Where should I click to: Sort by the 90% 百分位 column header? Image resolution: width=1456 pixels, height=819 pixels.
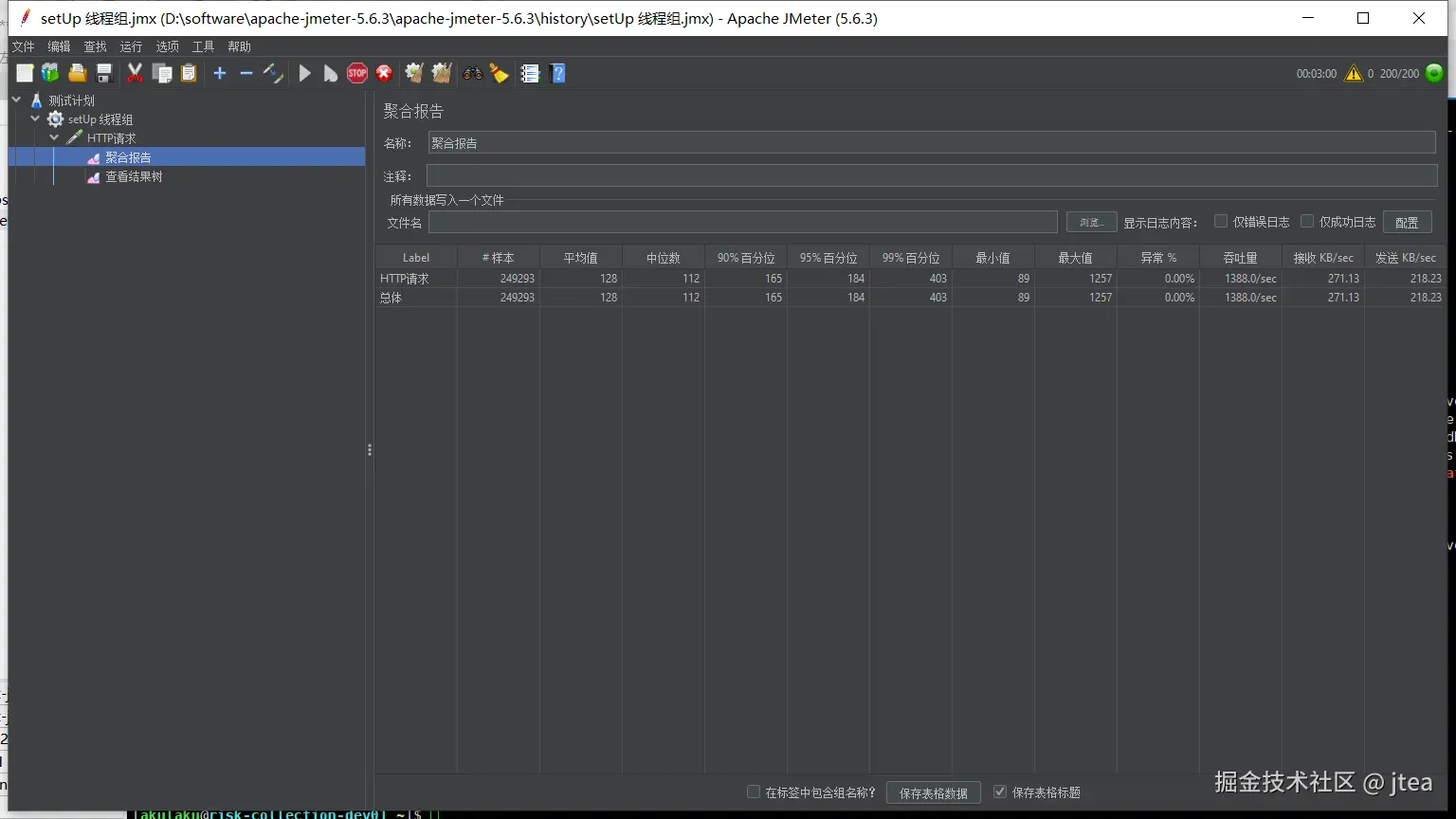pyautogui.click(x=746, y=258)
